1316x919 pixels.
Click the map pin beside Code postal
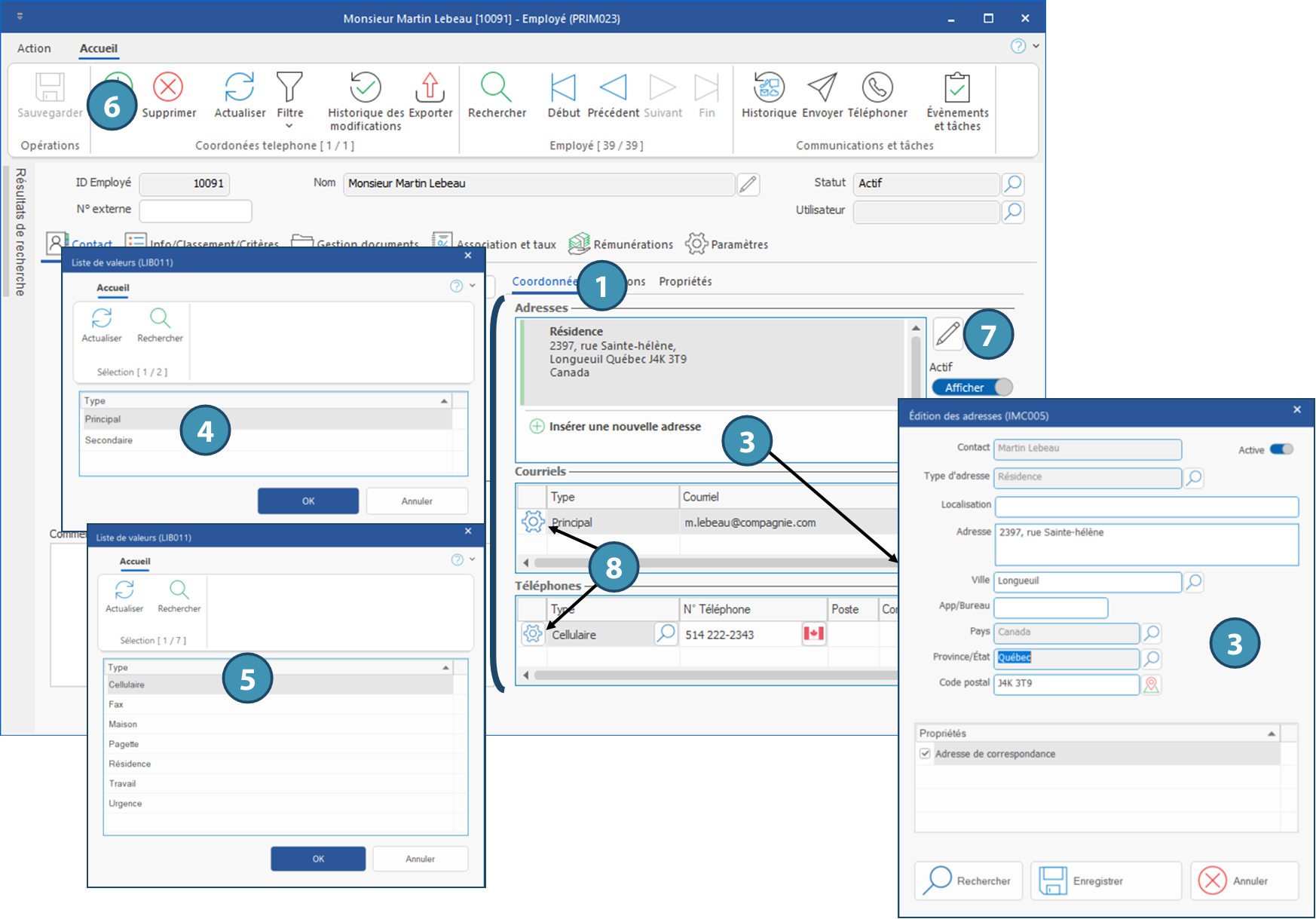coord(1151,685)
